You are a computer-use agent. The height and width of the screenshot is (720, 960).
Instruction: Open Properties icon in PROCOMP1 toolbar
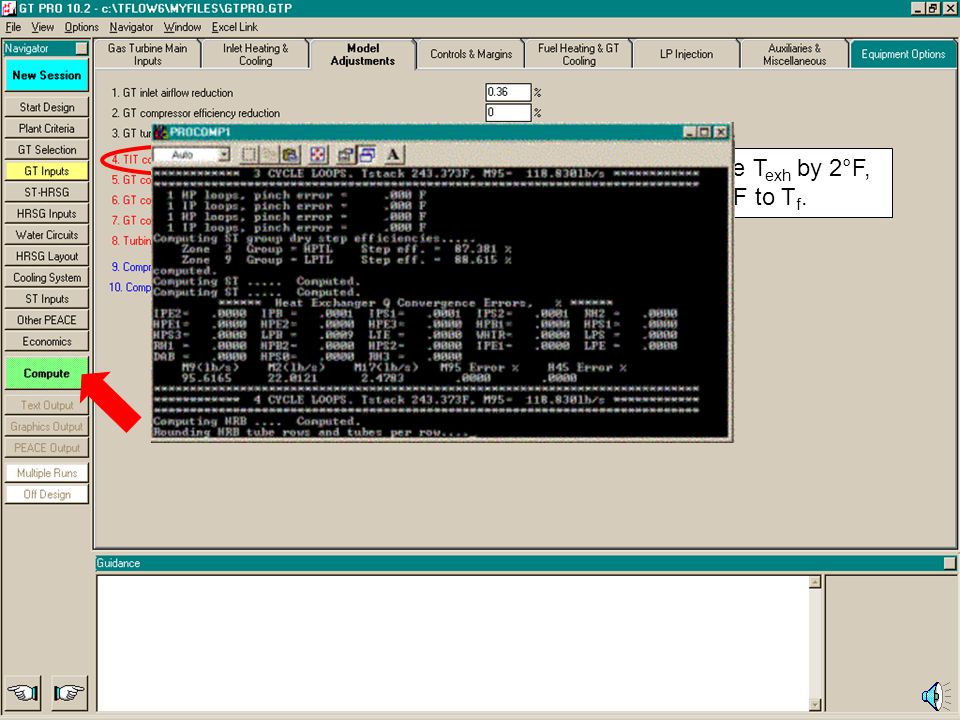click(346, 155)
